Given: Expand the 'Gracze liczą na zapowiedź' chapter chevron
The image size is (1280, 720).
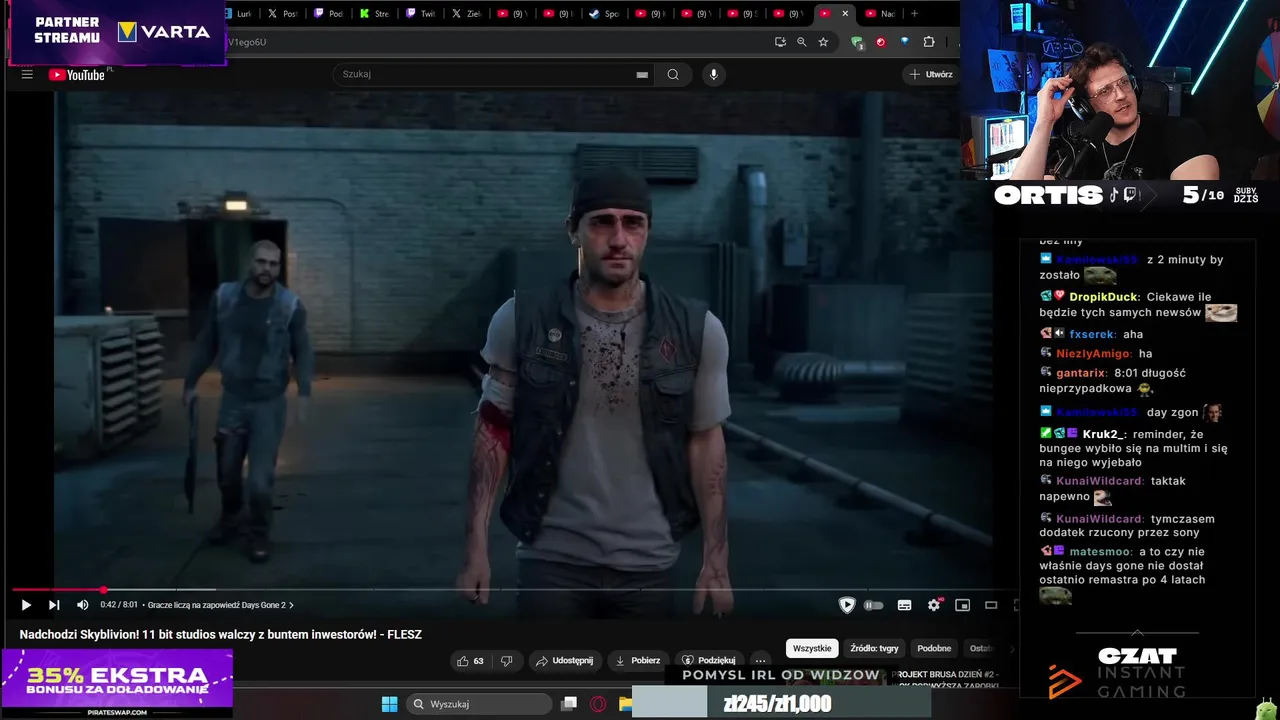Looking at the screenshot, I should tap(291, 605).
